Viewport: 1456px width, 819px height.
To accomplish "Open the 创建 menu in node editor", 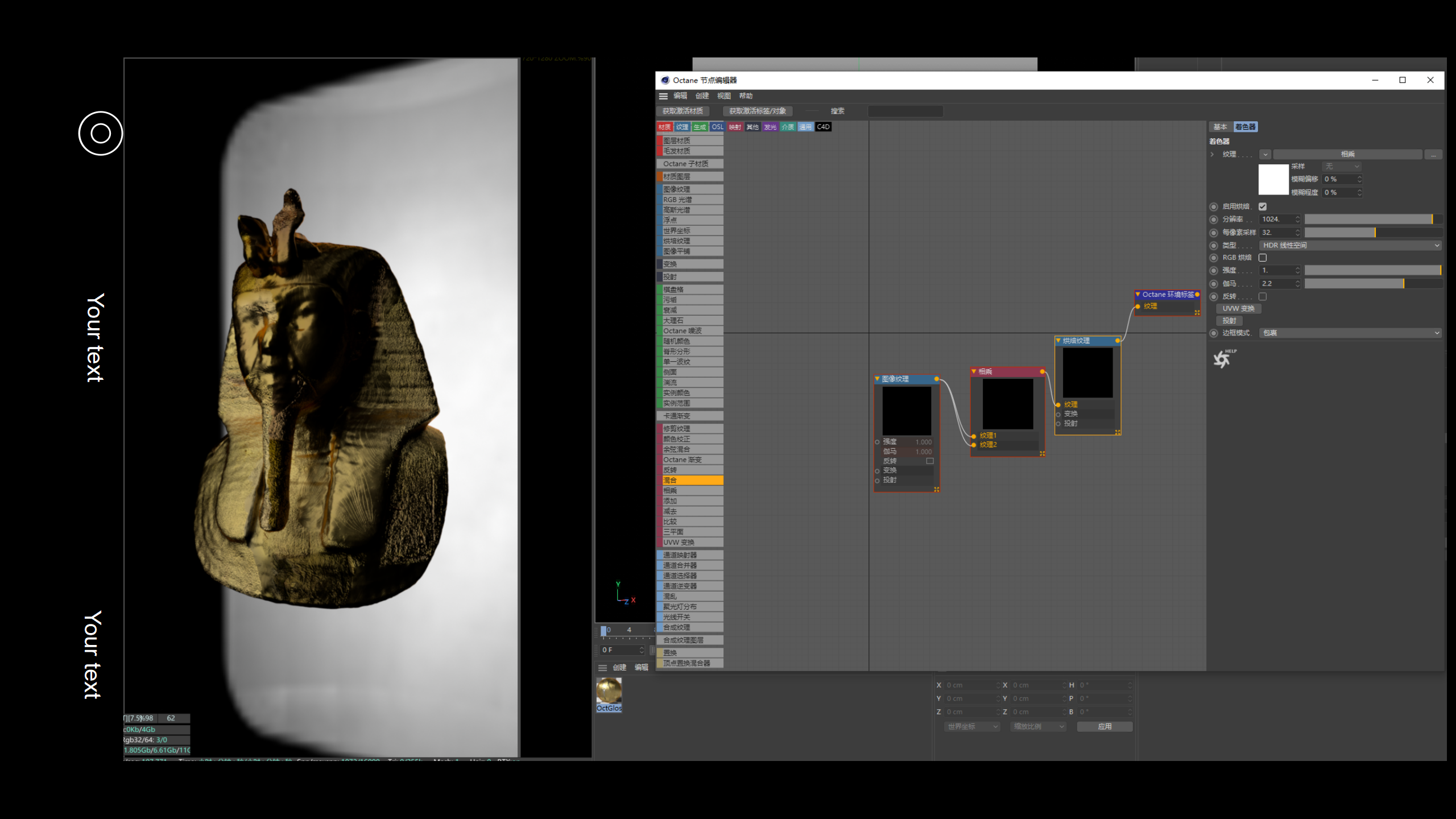I will point(702,96).
